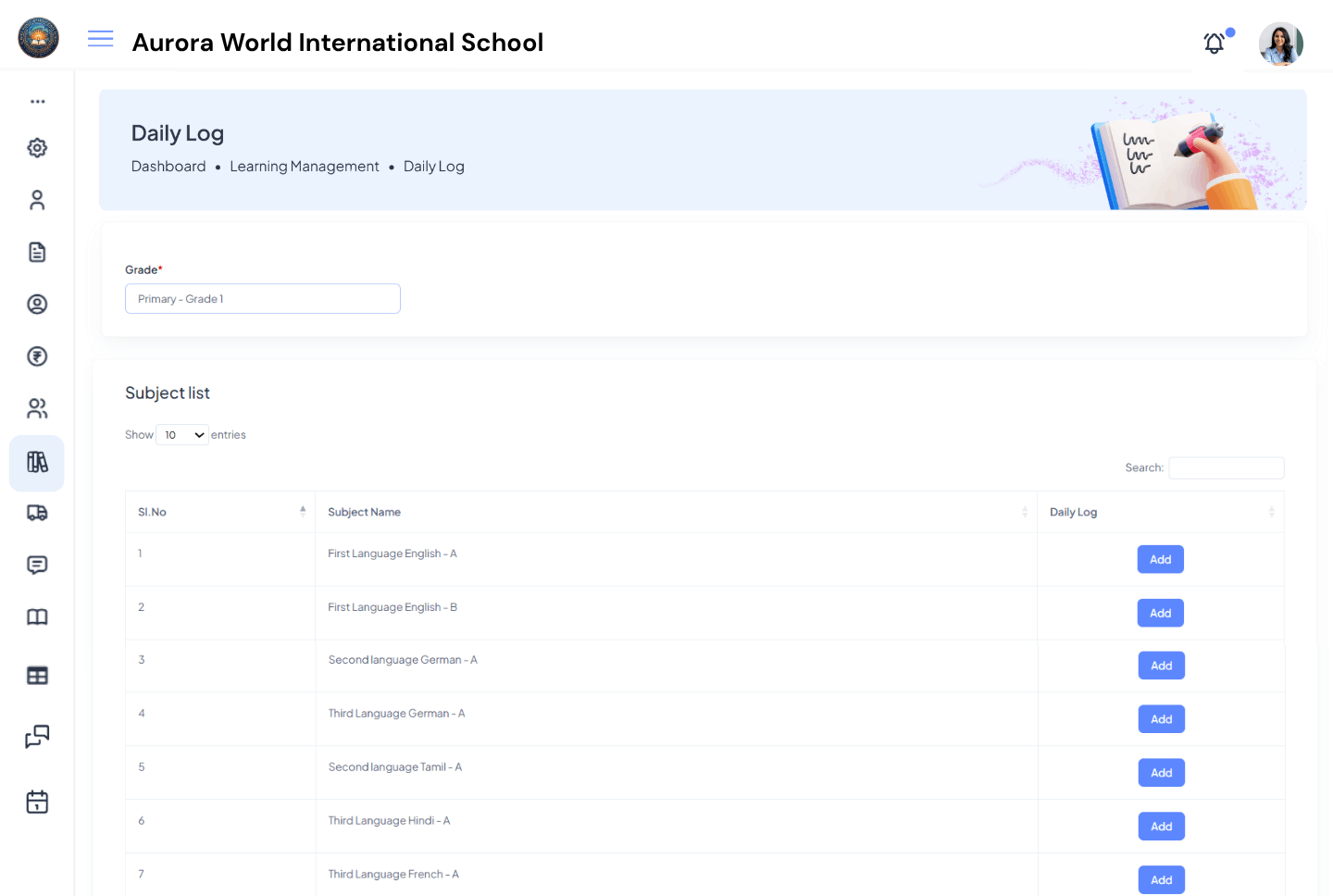Open the fees rupee icon in sidebar
This screenshot has width=1333, height=896.
coord(37,355)
